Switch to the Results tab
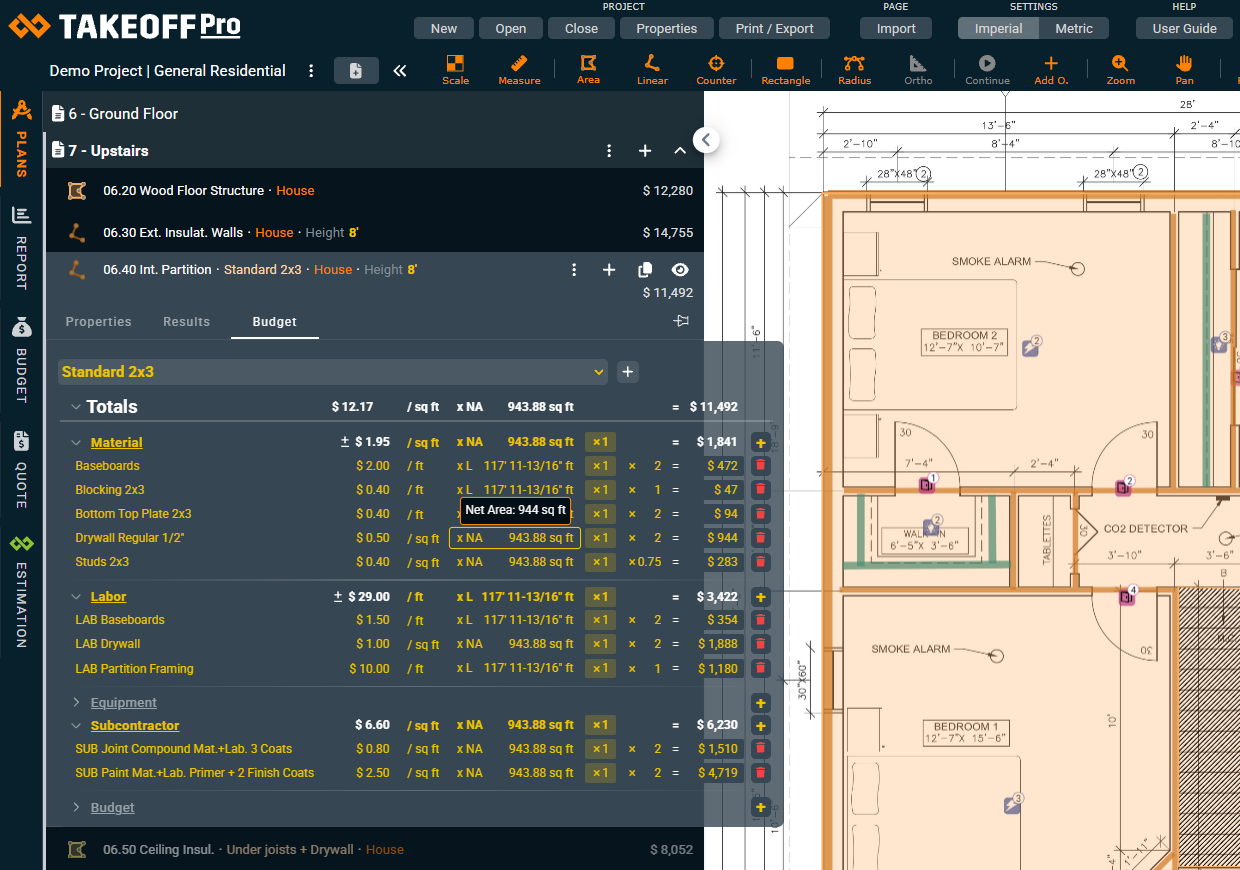Image resolution: width=1240 pixels, height=870 pixels. [186, 322]
